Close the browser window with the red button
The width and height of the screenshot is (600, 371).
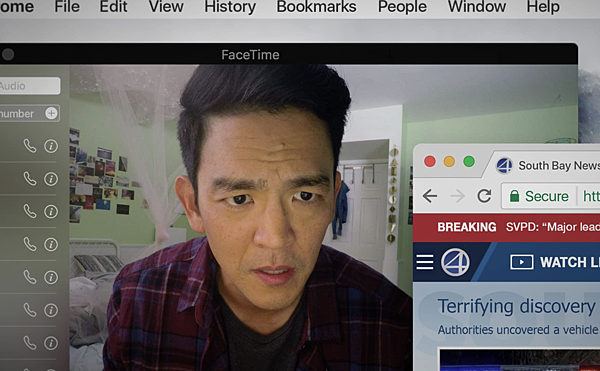(x=430, y=161)
